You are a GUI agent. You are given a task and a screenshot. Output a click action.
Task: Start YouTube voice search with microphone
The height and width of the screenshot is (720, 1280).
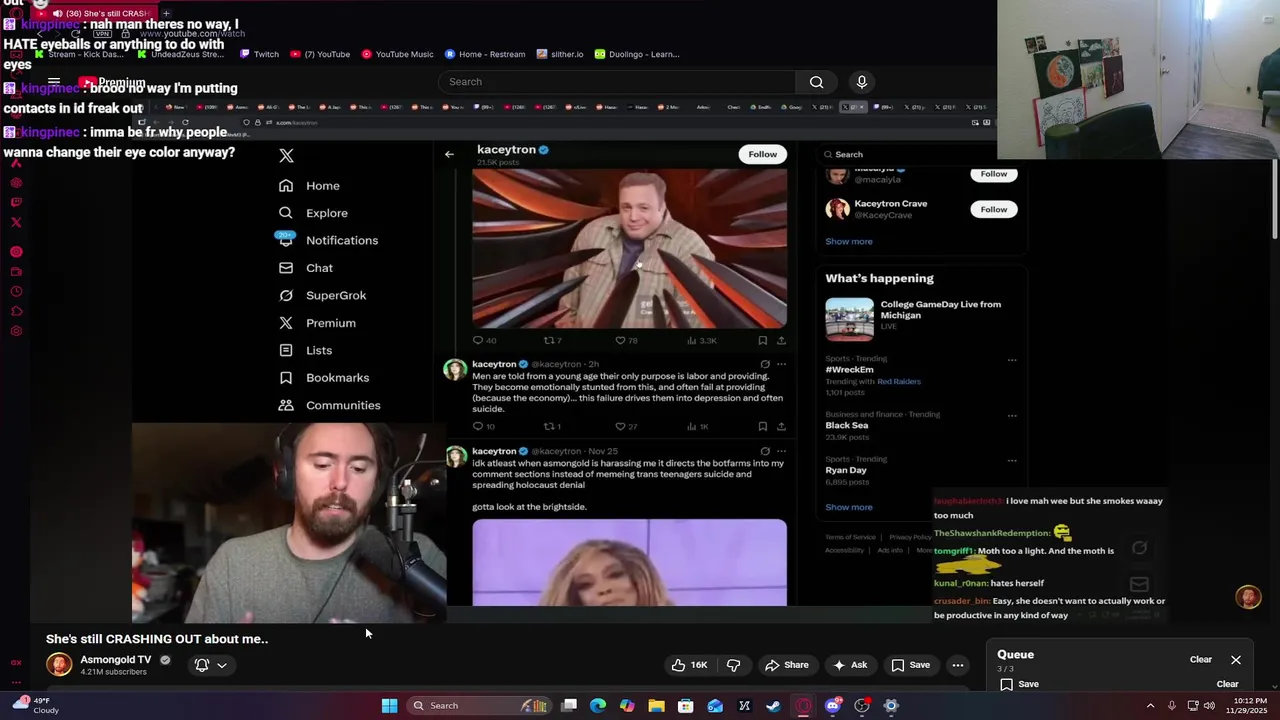coord(861,82)
